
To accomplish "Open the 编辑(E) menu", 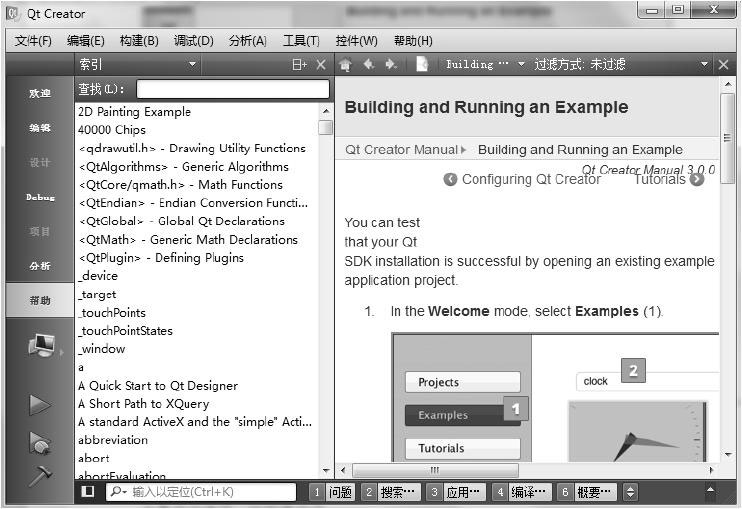I will 86,41.
